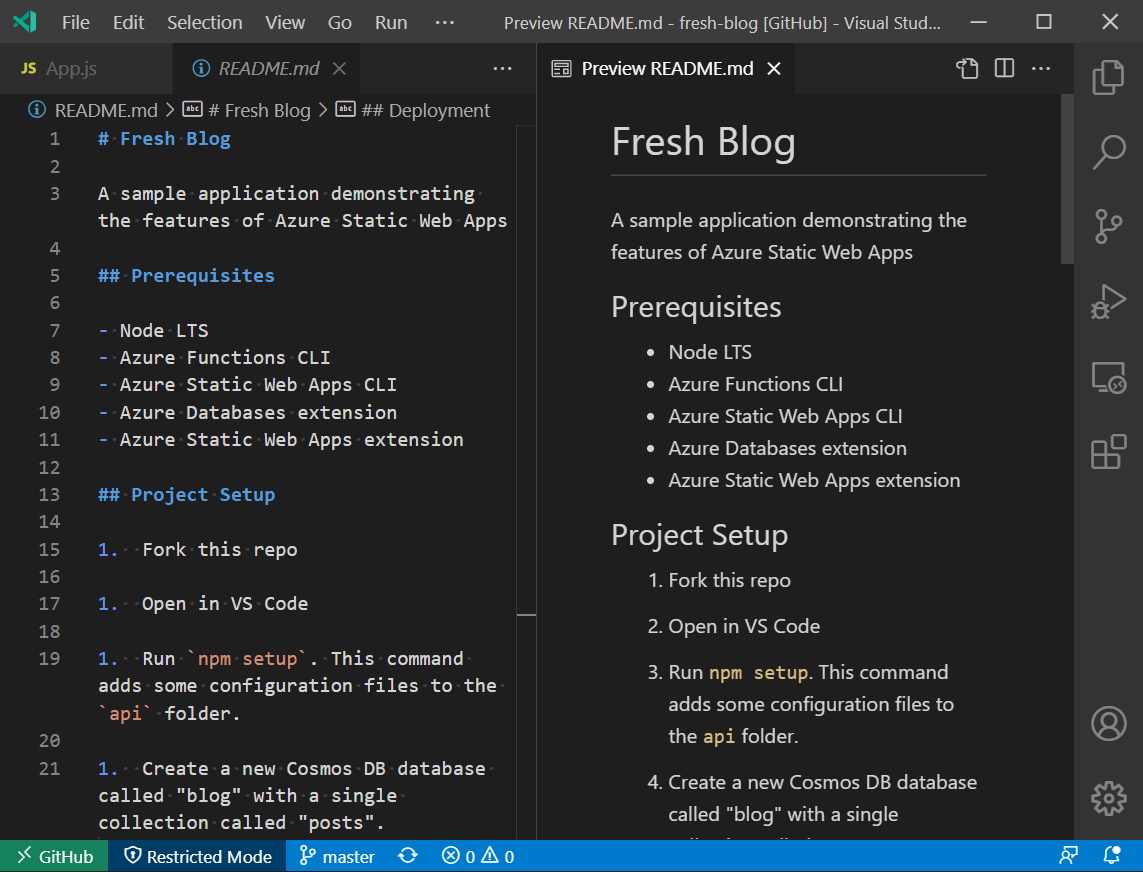Viewport: 1143px width, 872px height.
Task: Click 'npm setup' inline code in preview
Action: coord(758,672)
